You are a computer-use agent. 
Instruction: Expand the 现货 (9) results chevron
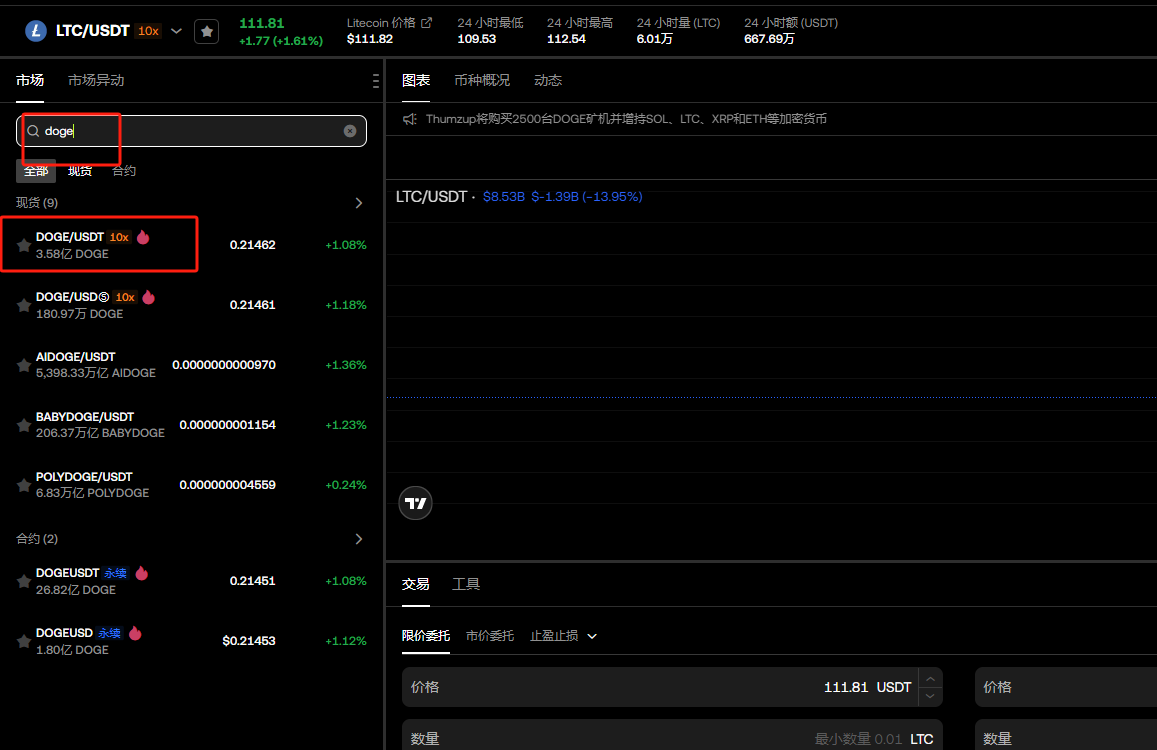pyautogui.click(x=359, y=203)
